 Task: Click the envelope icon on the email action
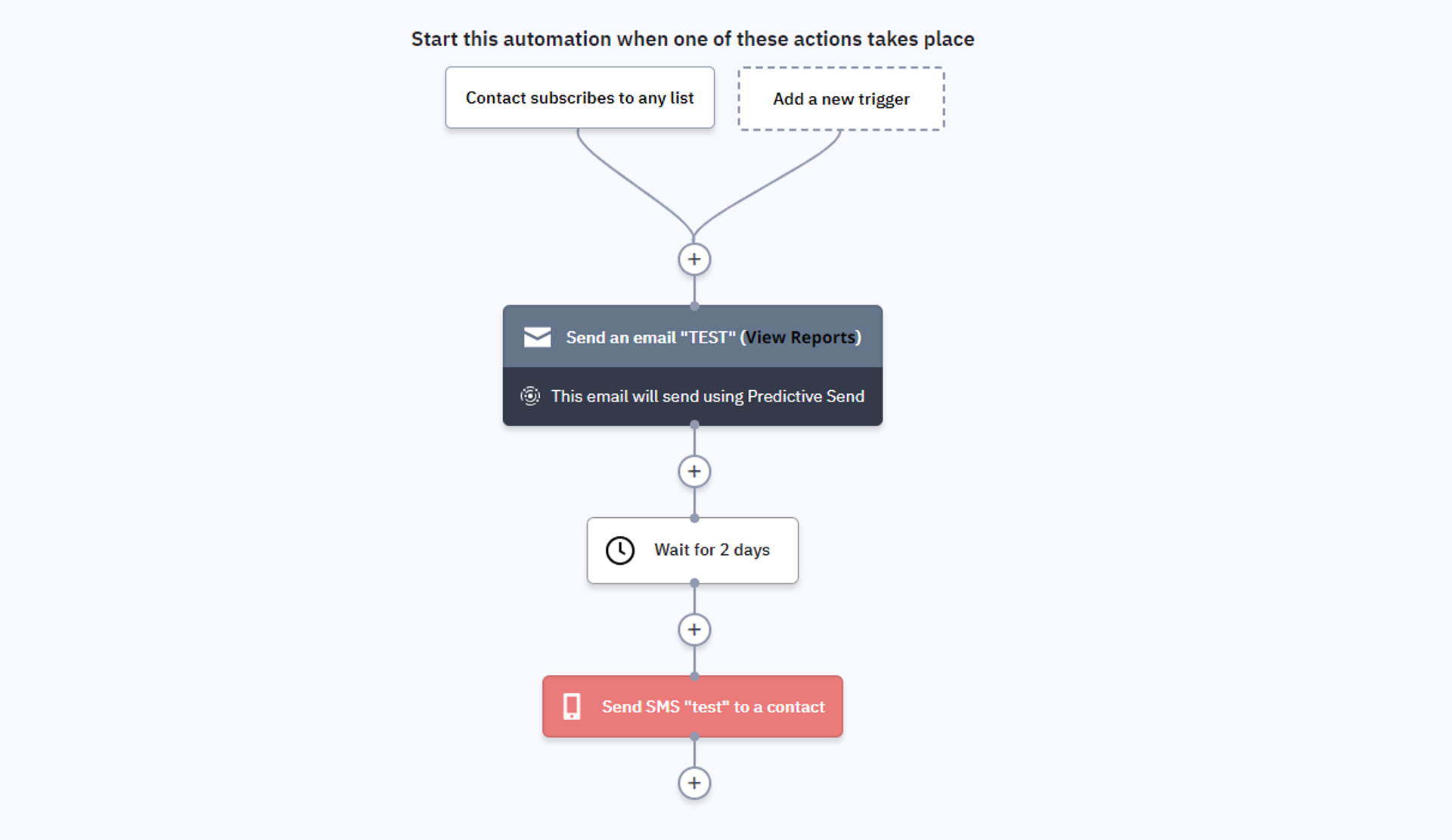coord(537,337)
